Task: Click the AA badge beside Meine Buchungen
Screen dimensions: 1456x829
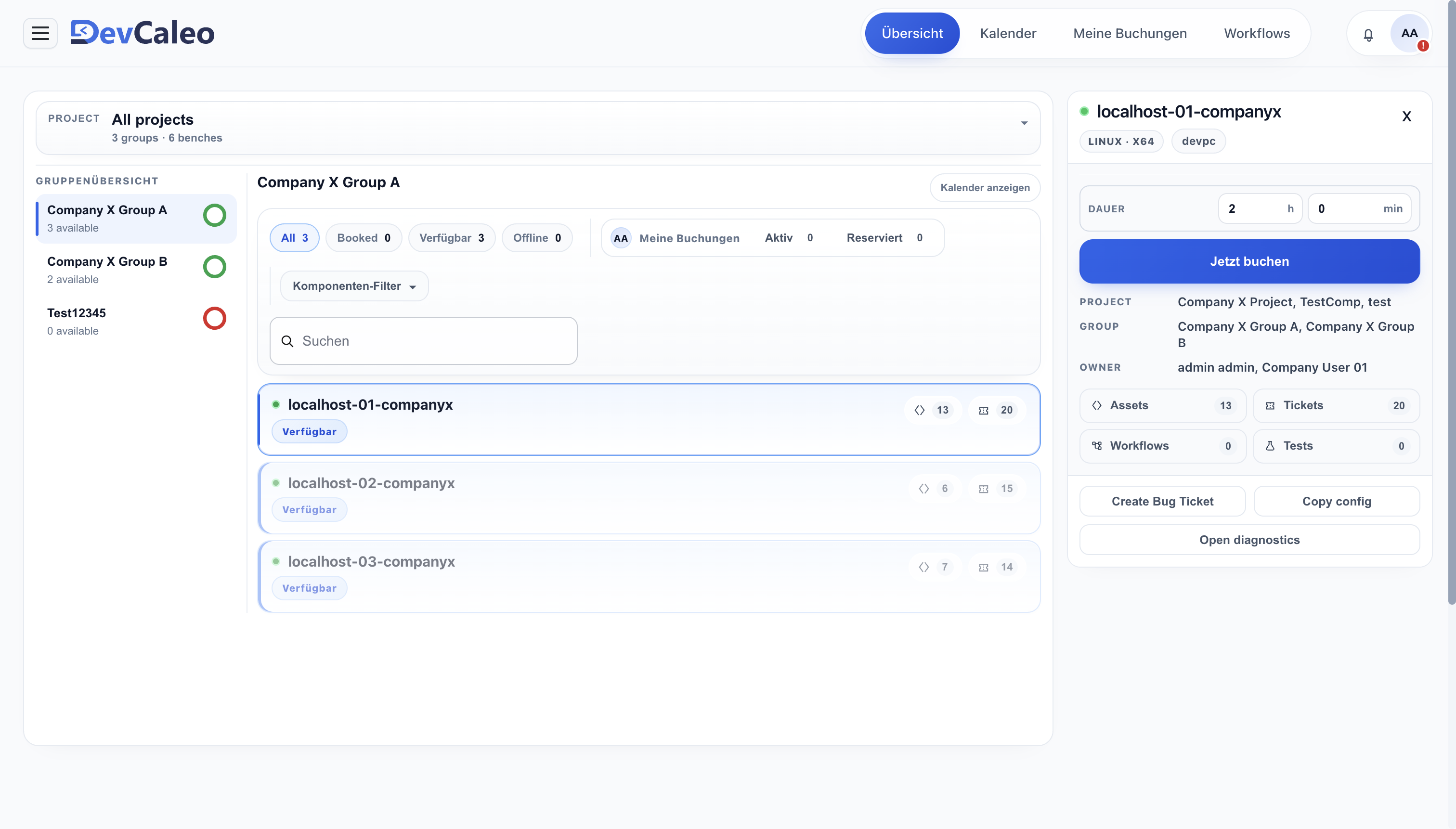Action: [621, 238]
